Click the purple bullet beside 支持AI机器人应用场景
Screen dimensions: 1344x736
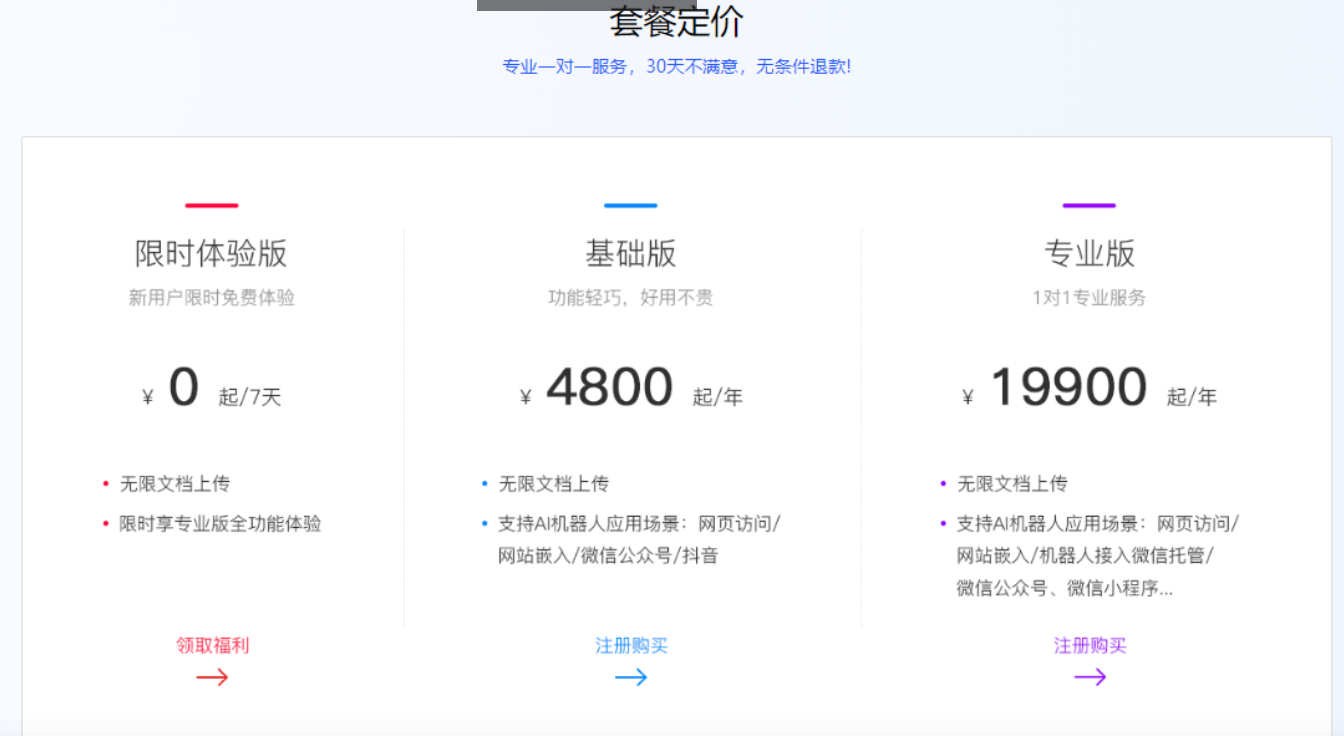click(945, 523)
